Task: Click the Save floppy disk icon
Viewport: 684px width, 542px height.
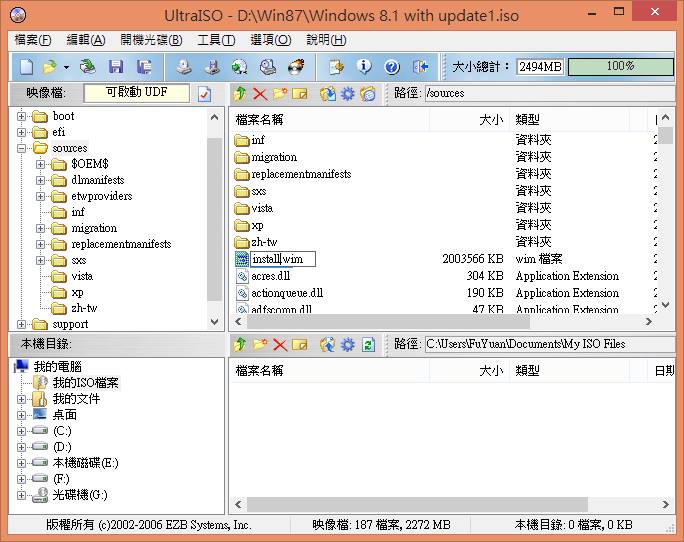Action: [x=116, y=67]
